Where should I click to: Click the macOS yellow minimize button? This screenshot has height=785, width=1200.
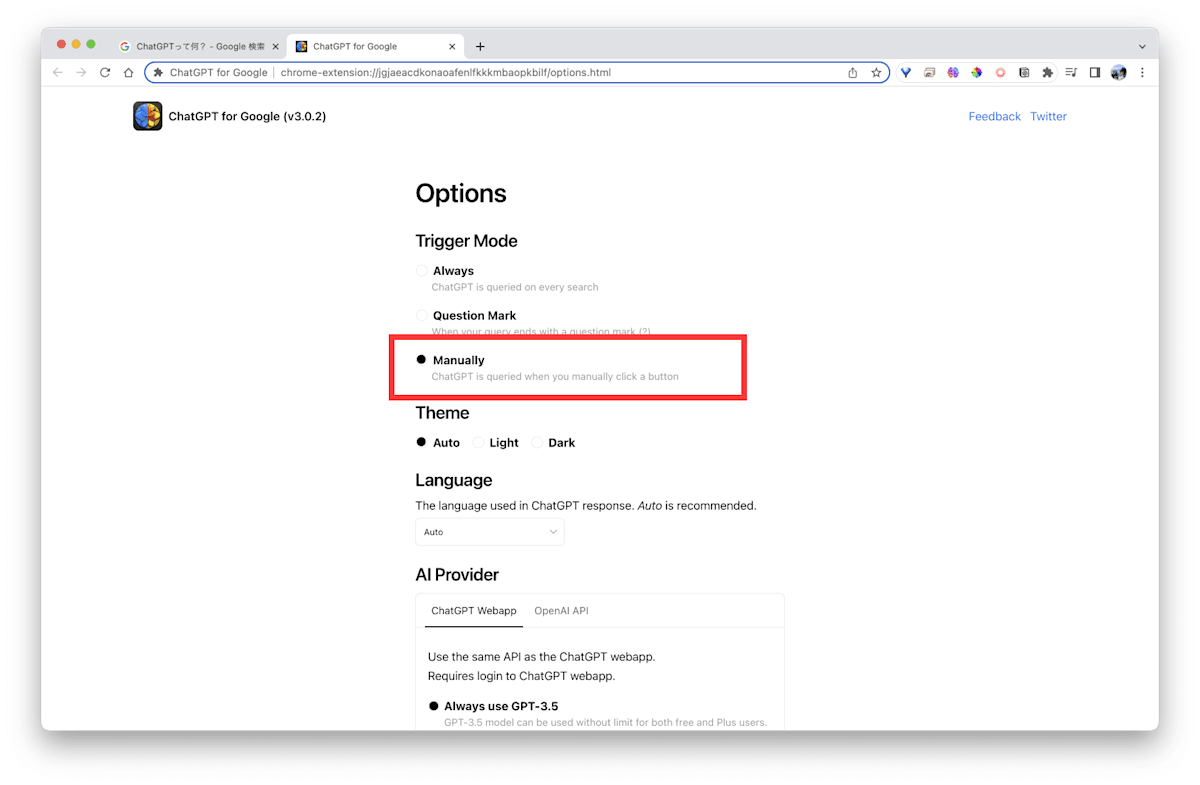tap(76, 44)
